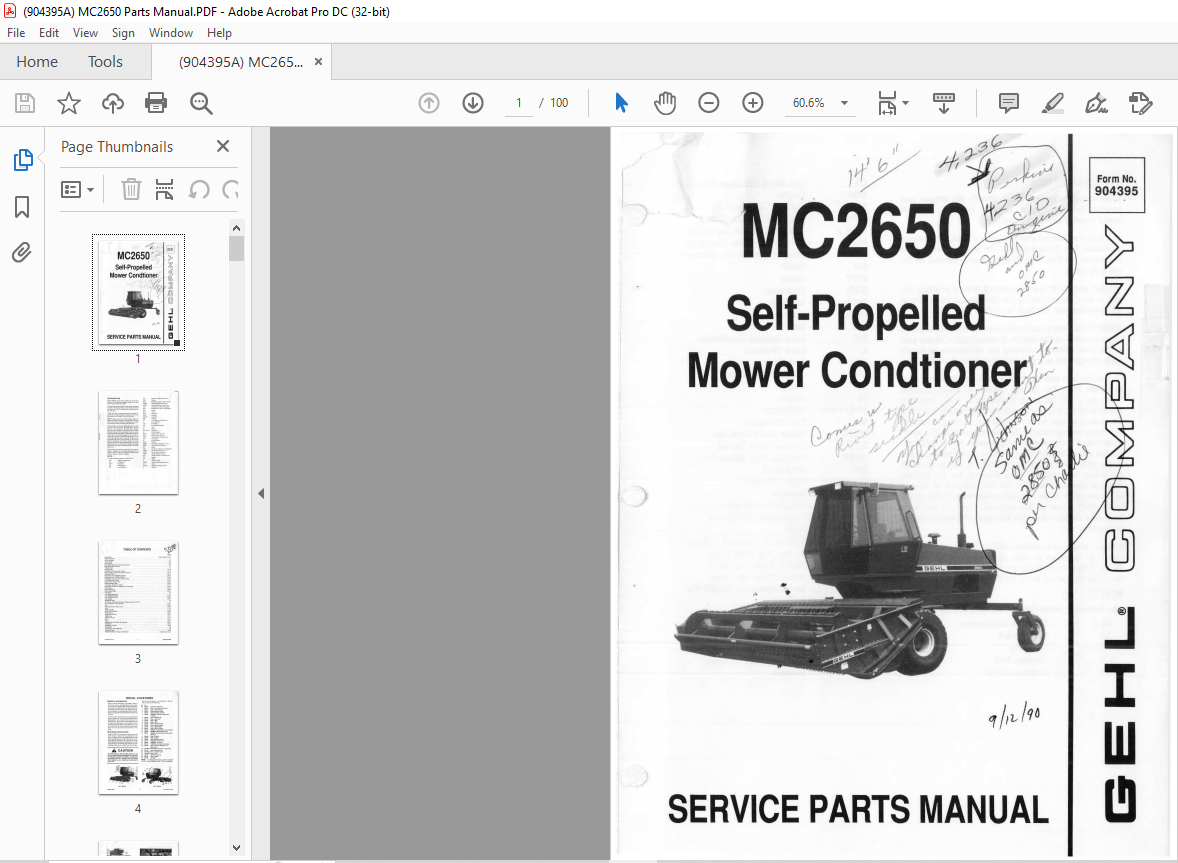The height and width of the screenshot is (863, 1178).
Task: Zoom out with the minus circle icon
Action: point(708,103)
